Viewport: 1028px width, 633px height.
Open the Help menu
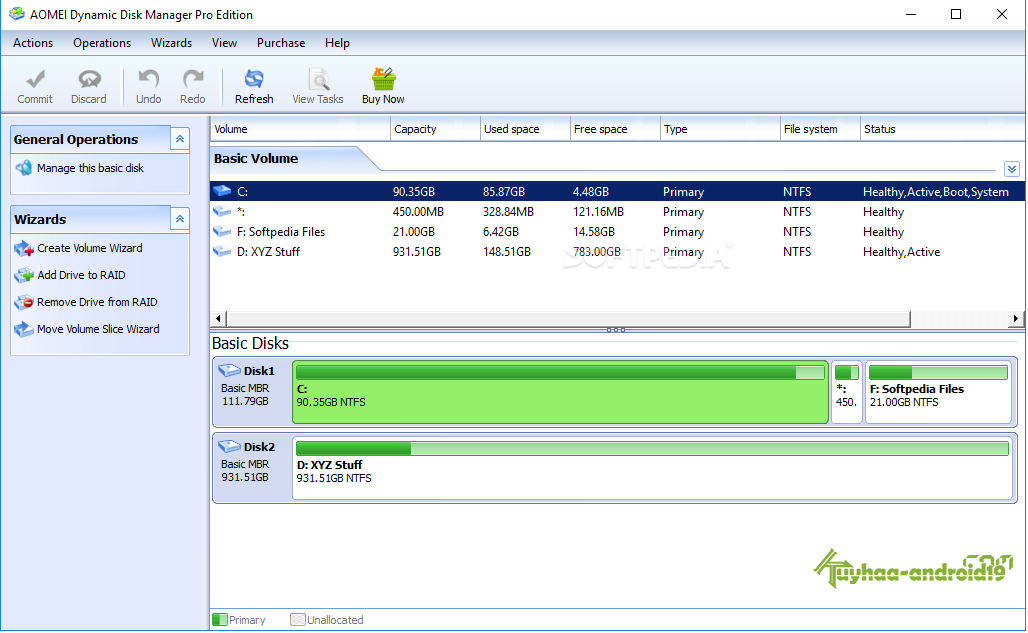pos(337,43)
